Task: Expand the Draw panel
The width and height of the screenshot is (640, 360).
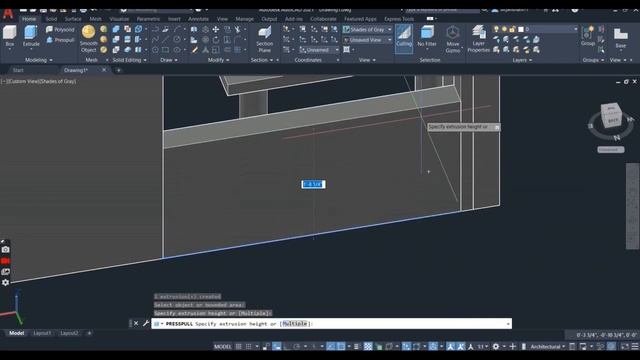Action: (169, 60)
